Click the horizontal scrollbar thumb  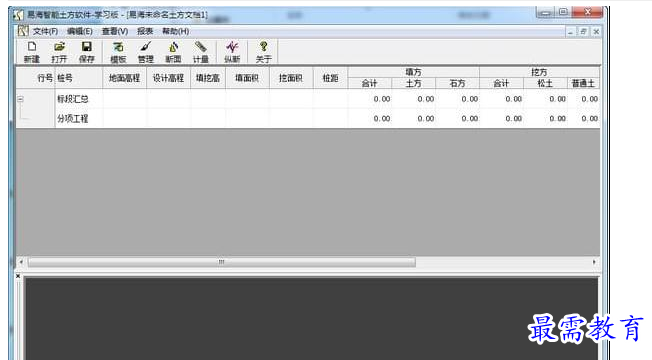[222, 262]
